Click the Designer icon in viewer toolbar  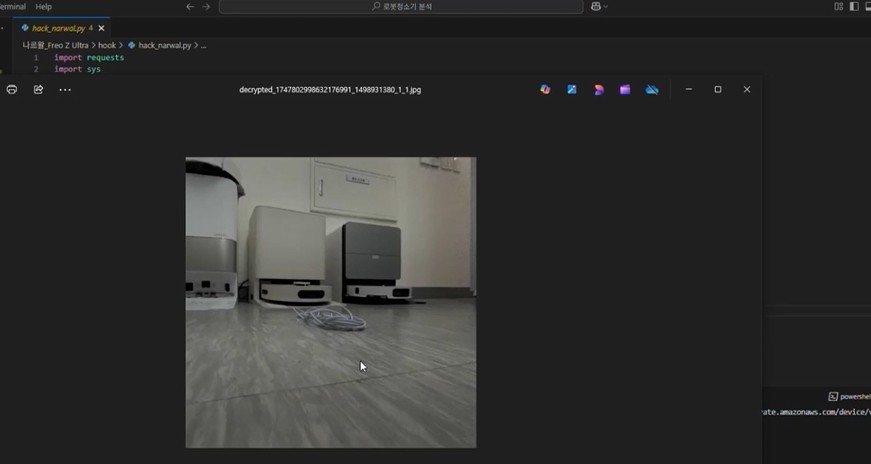[x=599, y=89]
